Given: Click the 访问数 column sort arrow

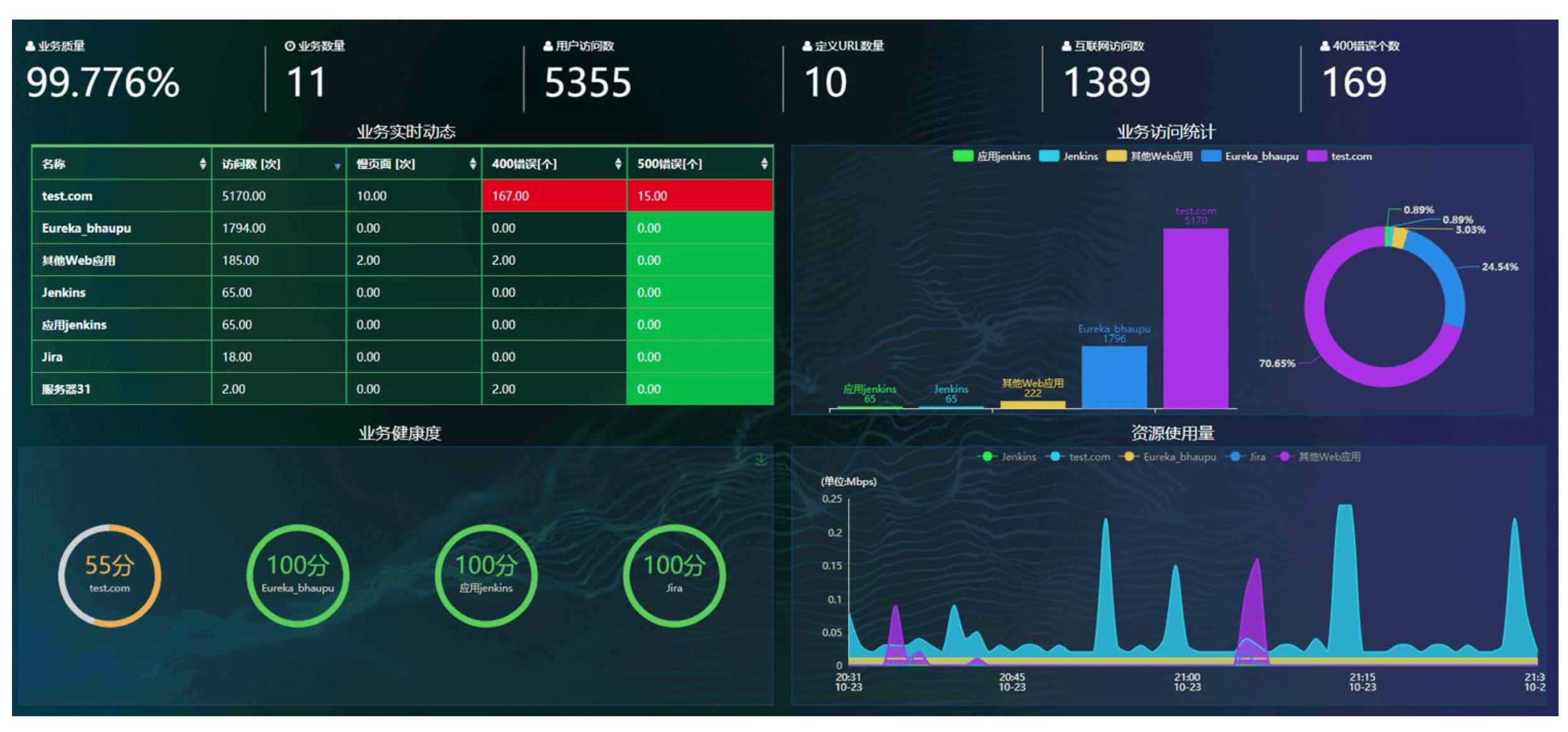Looking at the screenshot, I should point(338,166).
